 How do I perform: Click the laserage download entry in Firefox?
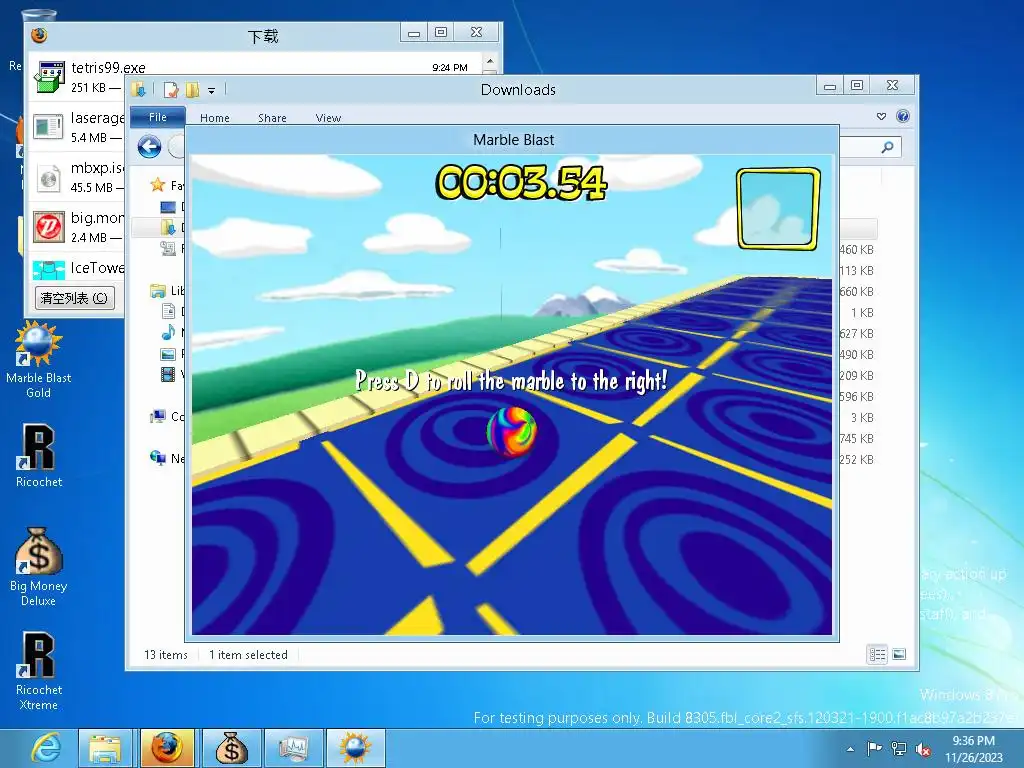click(77, 127)
